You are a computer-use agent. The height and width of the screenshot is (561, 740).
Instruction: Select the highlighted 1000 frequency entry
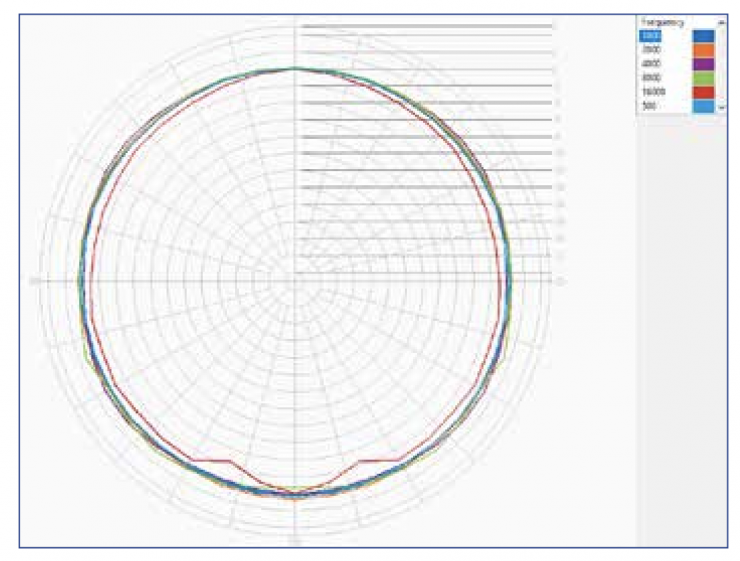coord(651,35)
